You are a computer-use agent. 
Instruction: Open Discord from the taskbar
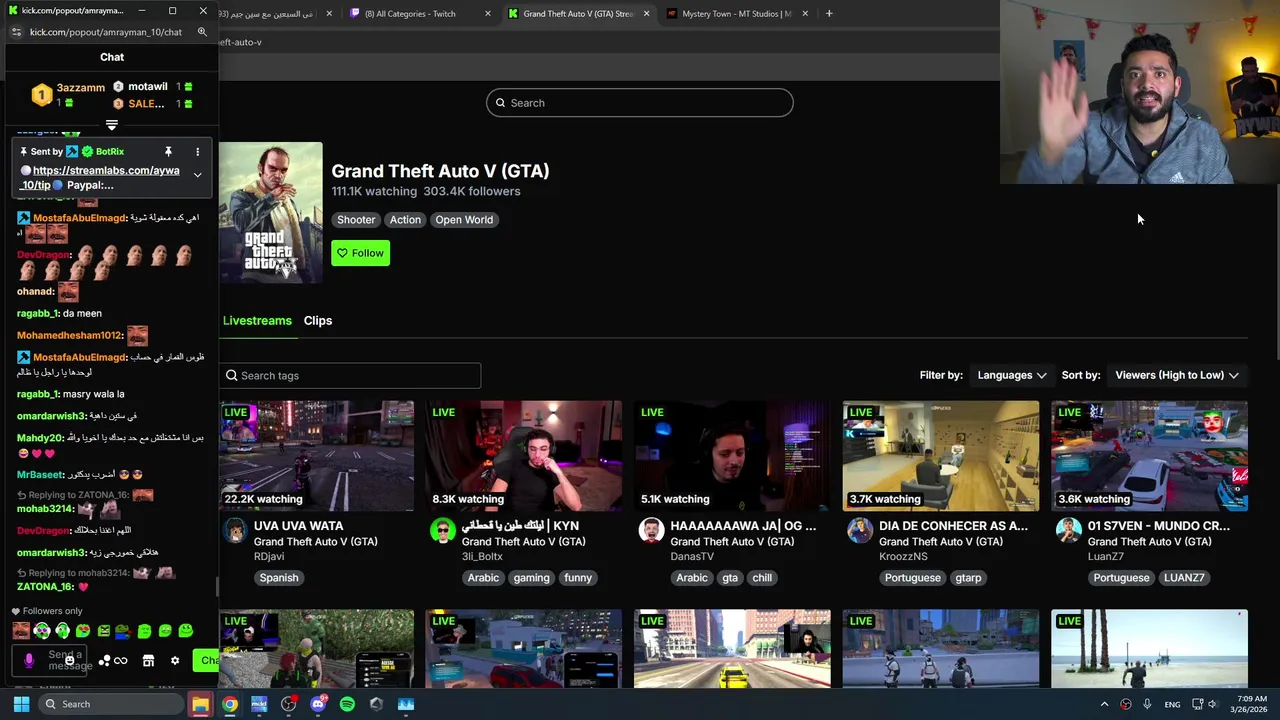click(x=318, y=704)
